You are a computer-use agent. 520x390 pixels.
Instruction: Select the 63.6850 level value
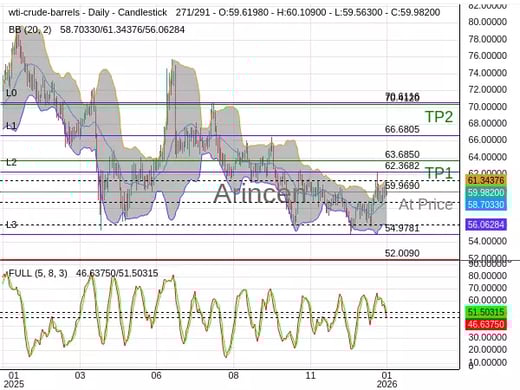click(x=402, y=154)
